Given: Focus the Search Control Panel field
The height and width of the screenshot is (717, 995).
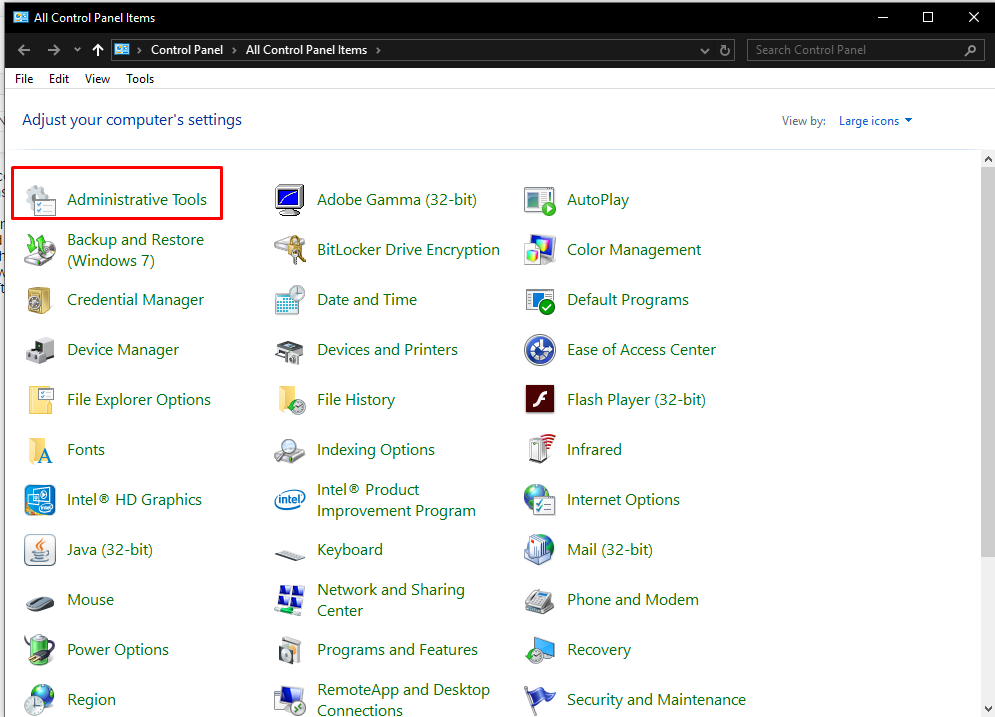Looking at the screenshot, I should coord(866,50).
